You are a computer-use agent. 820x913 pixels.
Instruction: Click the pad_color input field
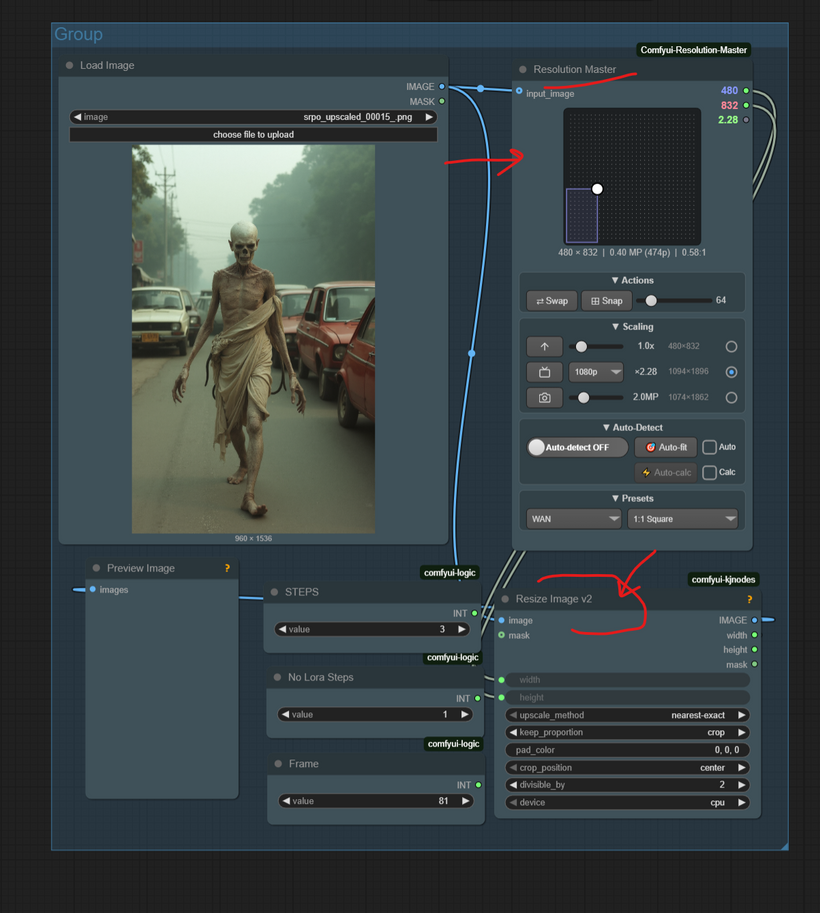pos(627,750)
